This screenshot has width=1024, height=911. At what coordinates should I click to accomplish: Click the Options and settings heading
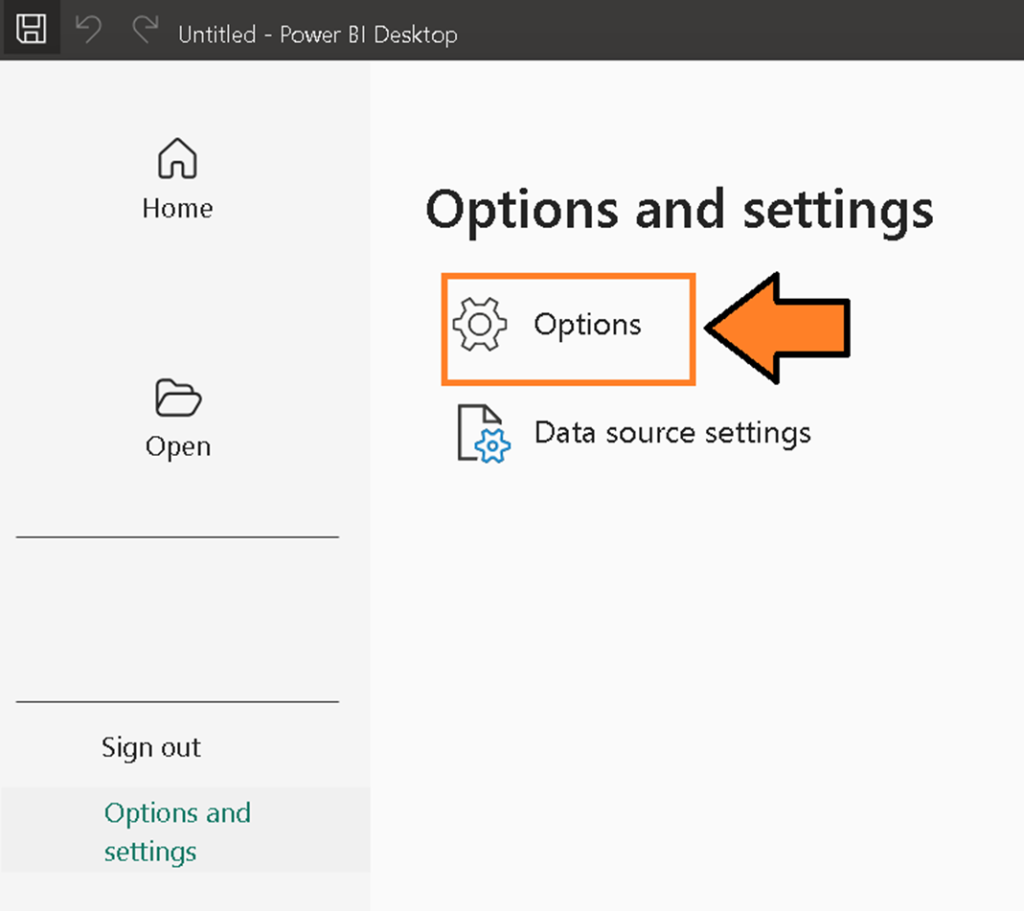click(x=679, y=212)
